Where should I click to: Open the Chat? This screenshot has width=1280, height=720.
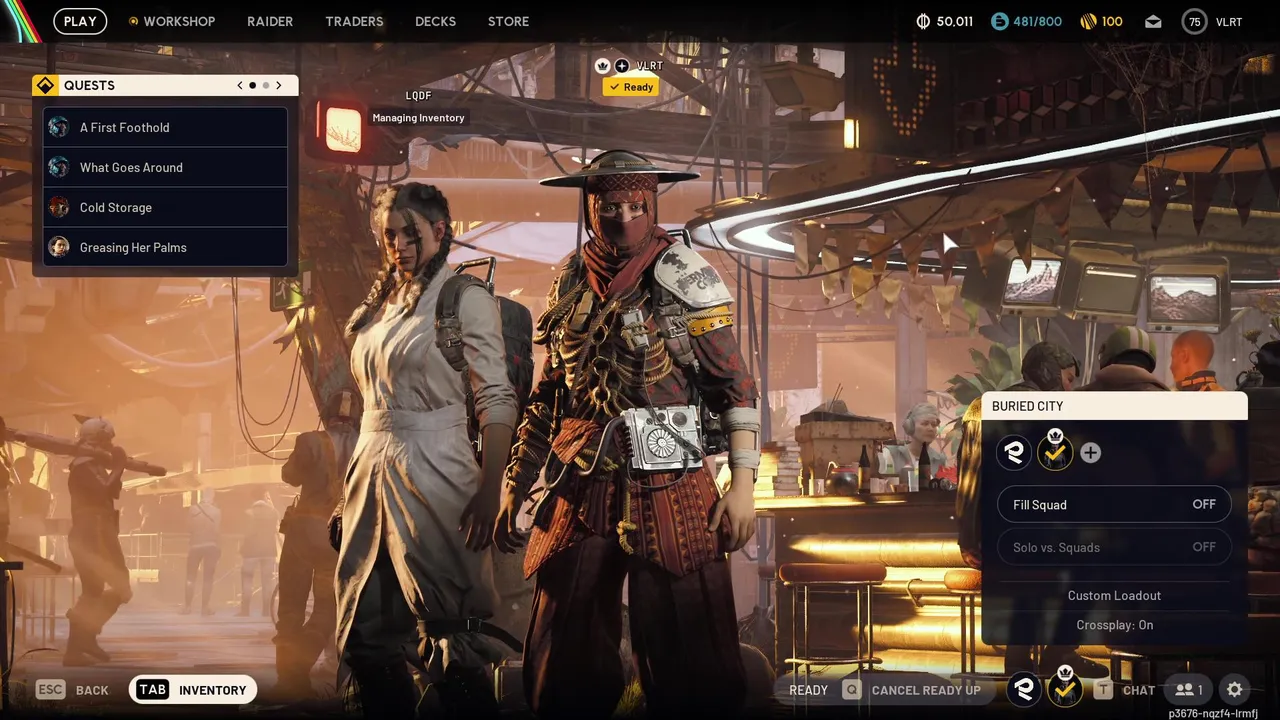coord(1139,690)
